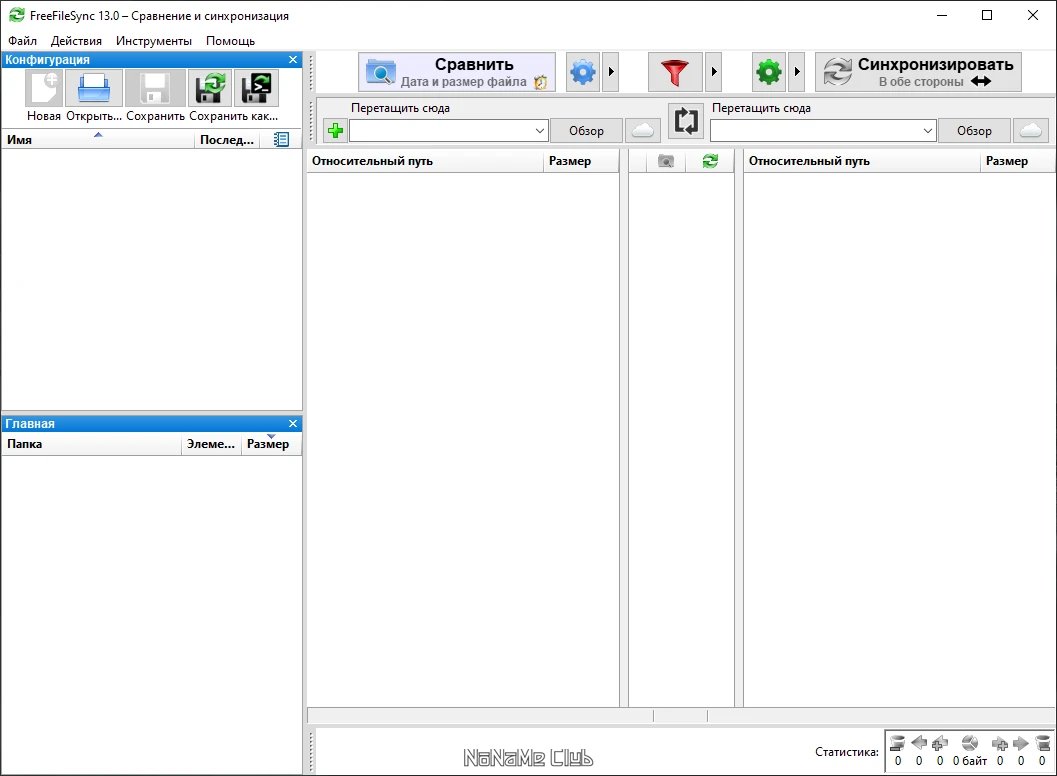Expand comparison variant arrow next to gear
The image size is (1057, 776).
click(611, 71)
